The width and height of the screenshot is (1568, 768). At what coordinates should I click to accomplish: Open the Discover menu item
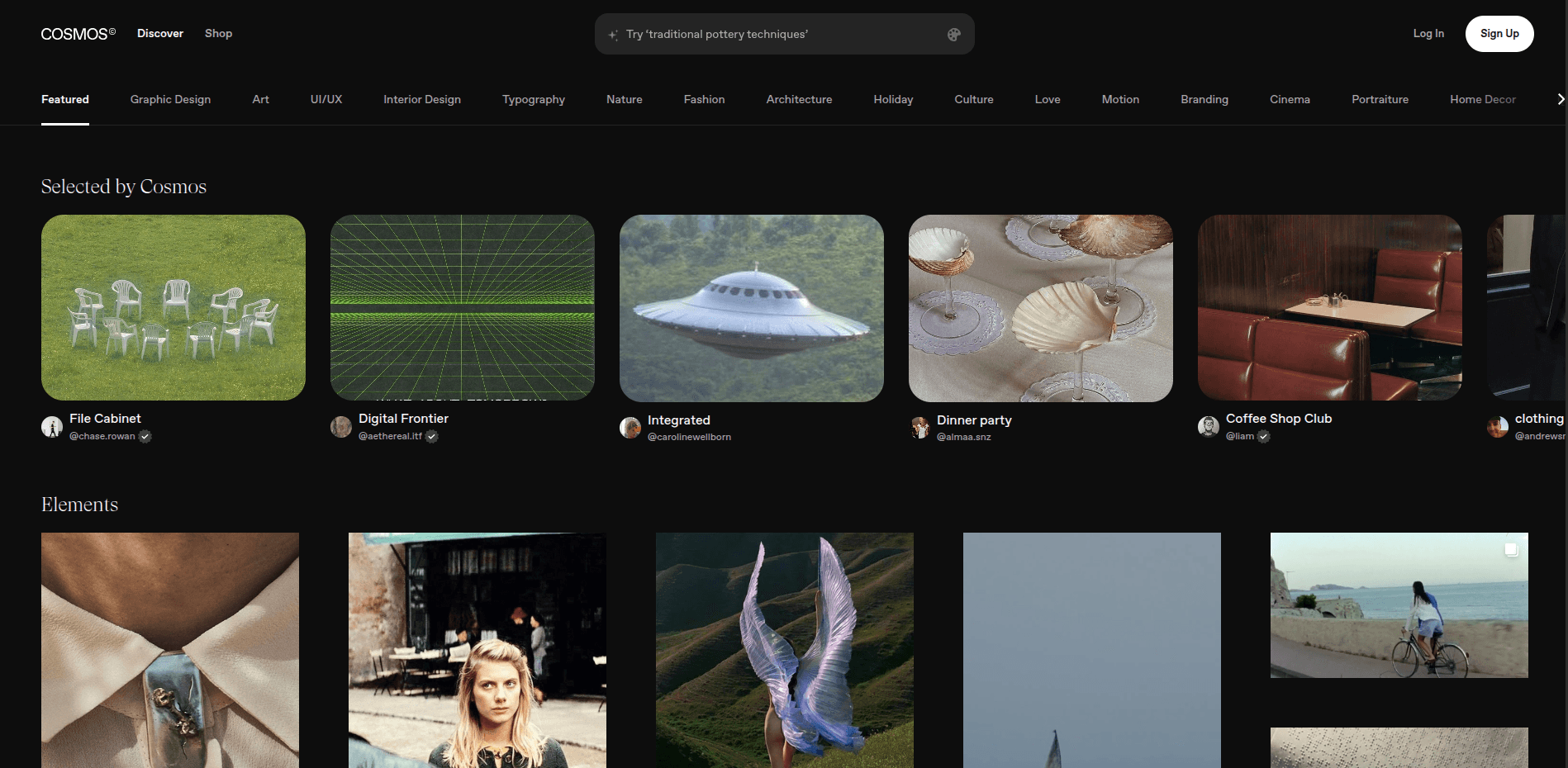160,34
